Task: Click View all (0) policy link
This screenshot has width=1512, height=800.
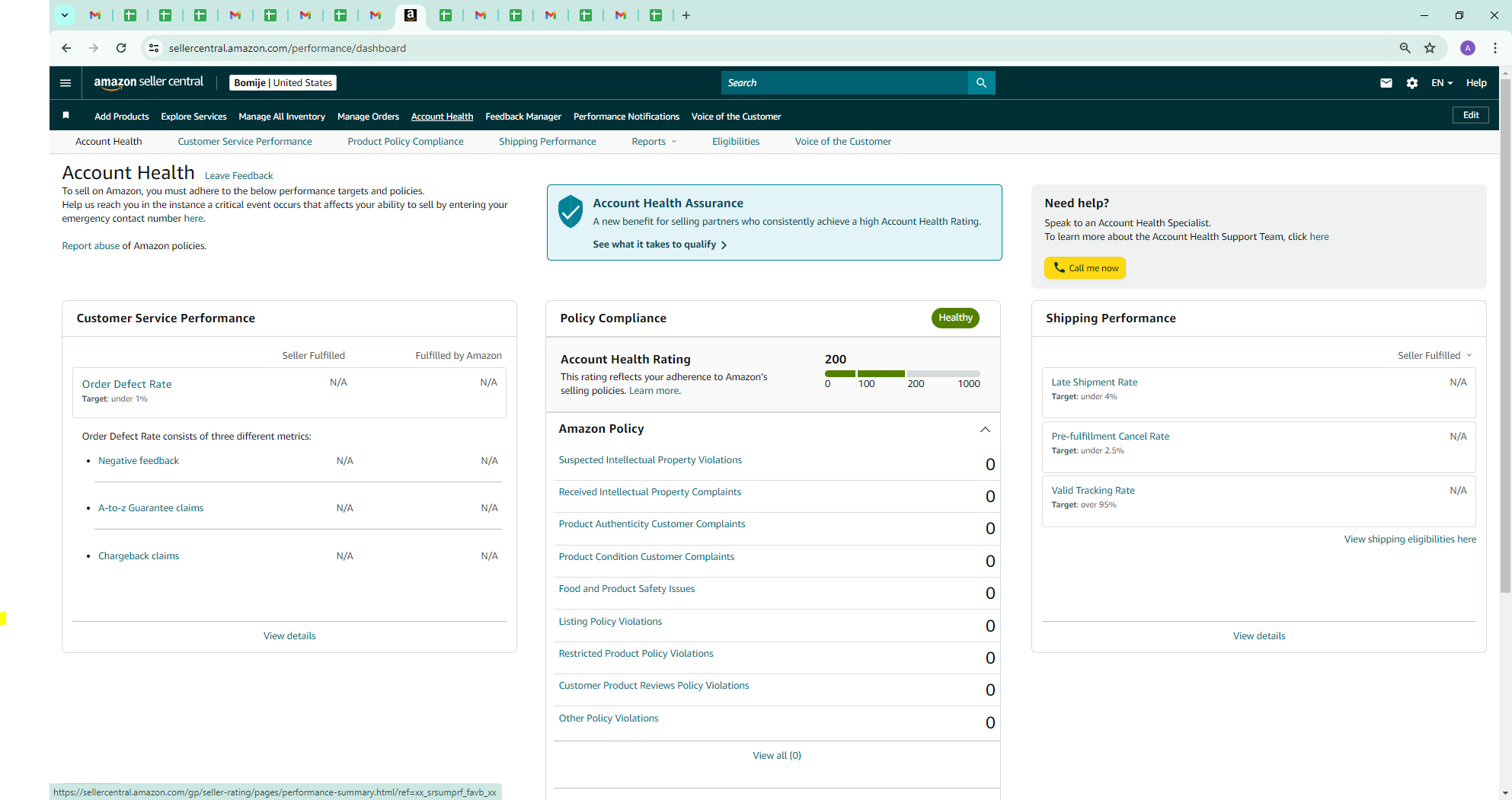Action: coord(776,756)
